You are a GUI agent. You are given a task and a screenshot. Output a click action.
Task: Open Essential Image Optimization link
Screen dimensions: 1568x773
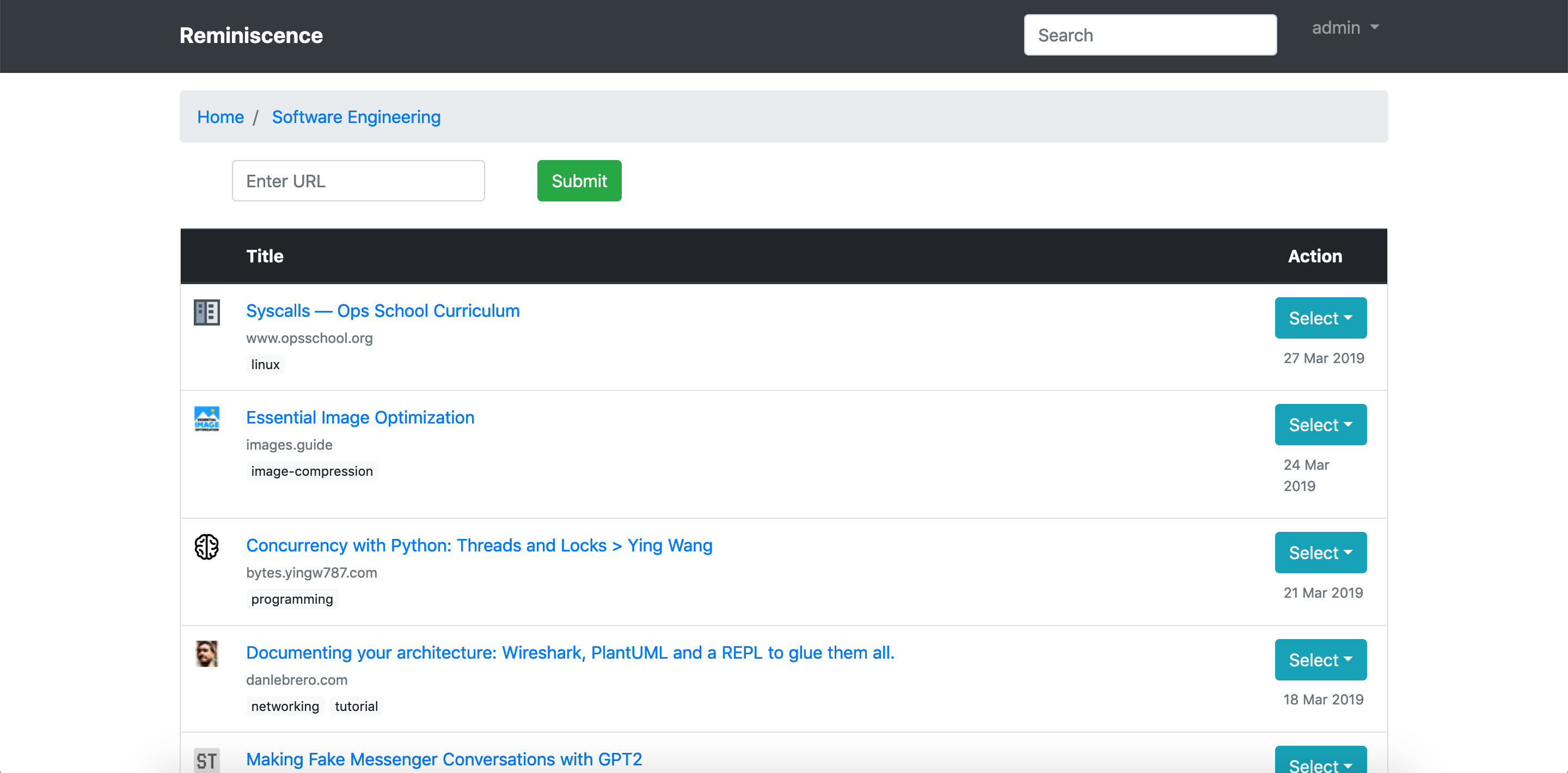point(360,418)
